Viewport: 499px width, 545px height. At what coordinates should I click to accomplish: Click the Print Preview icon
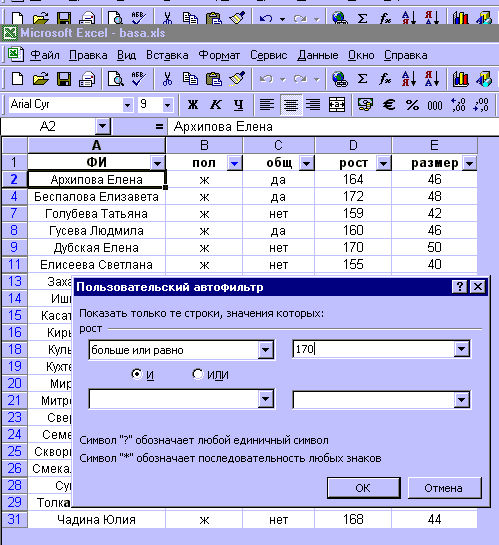point(115,79)
